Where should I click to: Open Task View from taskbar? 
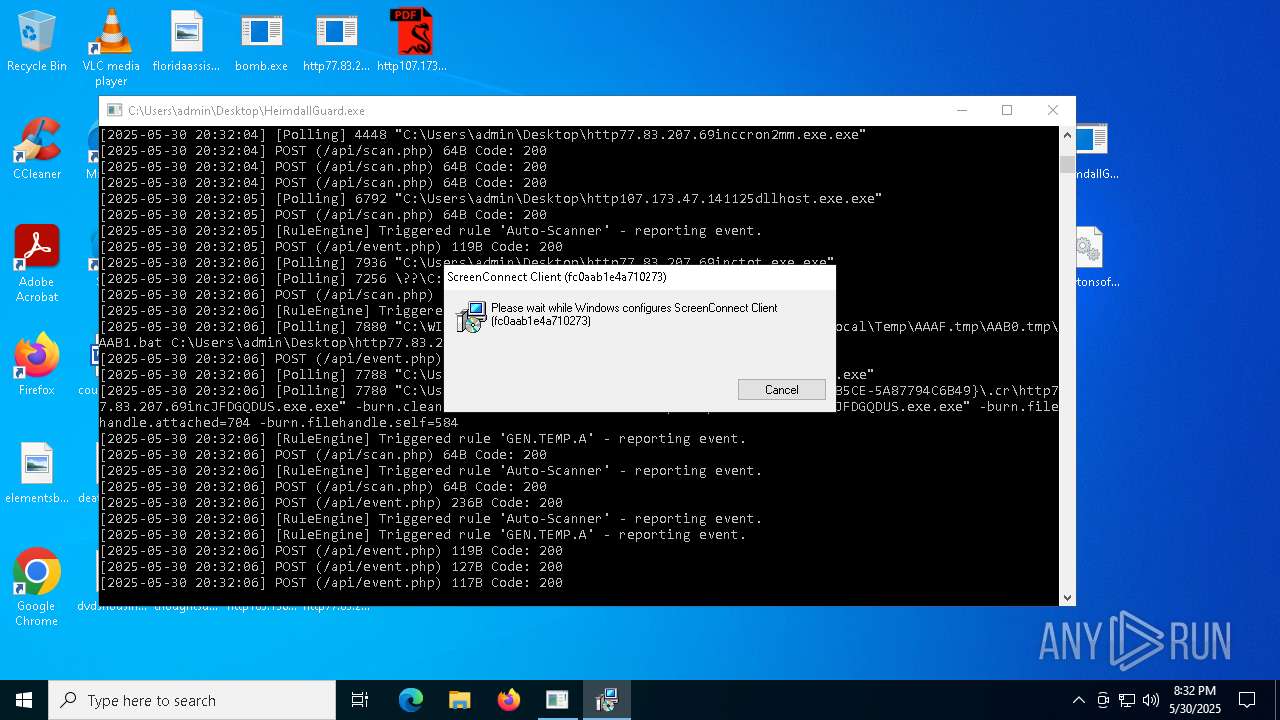pos(360,700)
